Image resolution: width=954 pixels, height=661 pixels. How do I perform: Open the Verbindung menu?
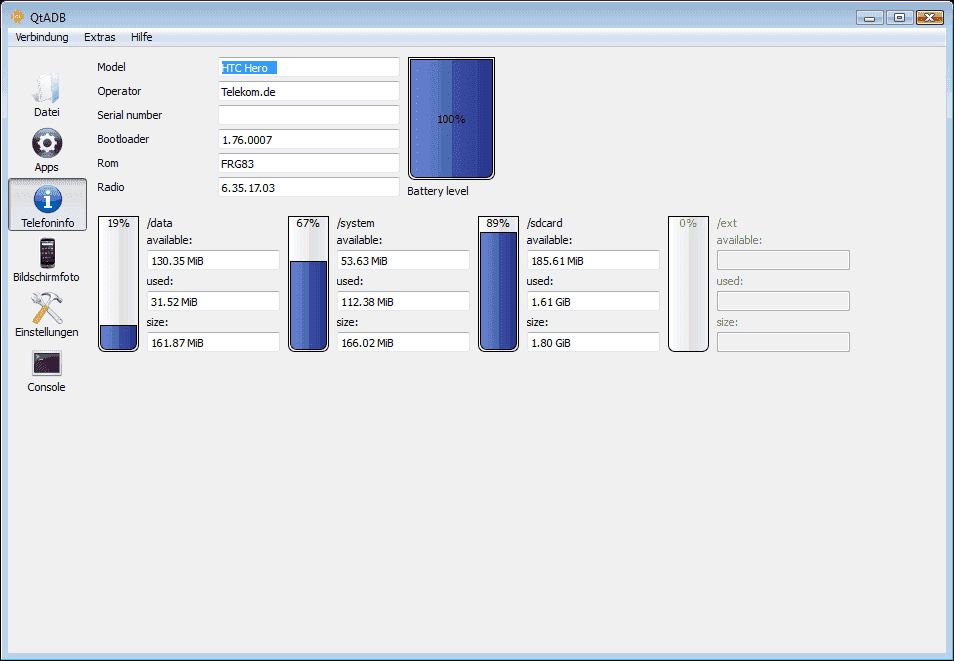pos(41,37)
